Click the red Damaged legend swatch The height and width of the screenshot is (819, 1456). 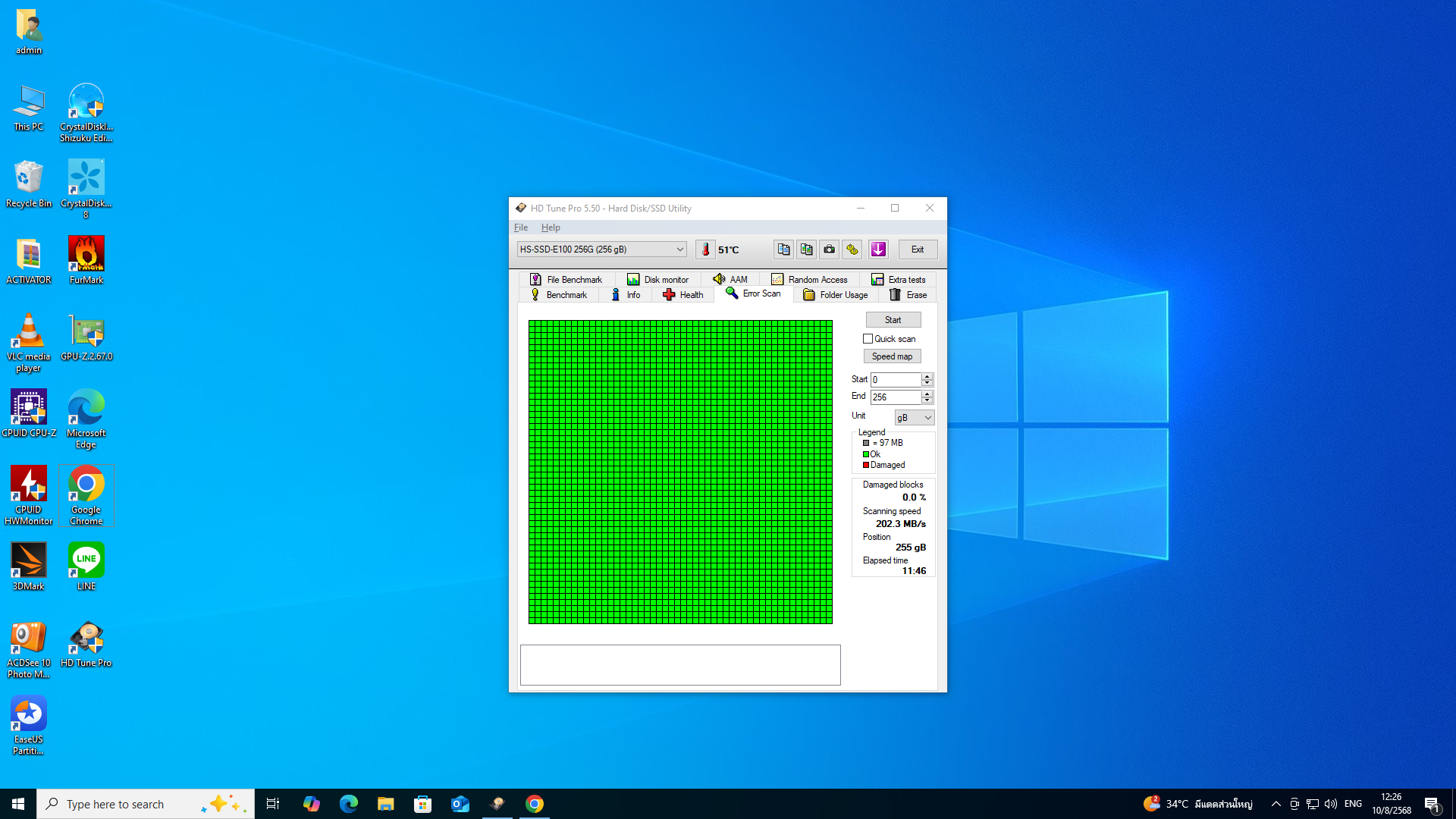866,466
